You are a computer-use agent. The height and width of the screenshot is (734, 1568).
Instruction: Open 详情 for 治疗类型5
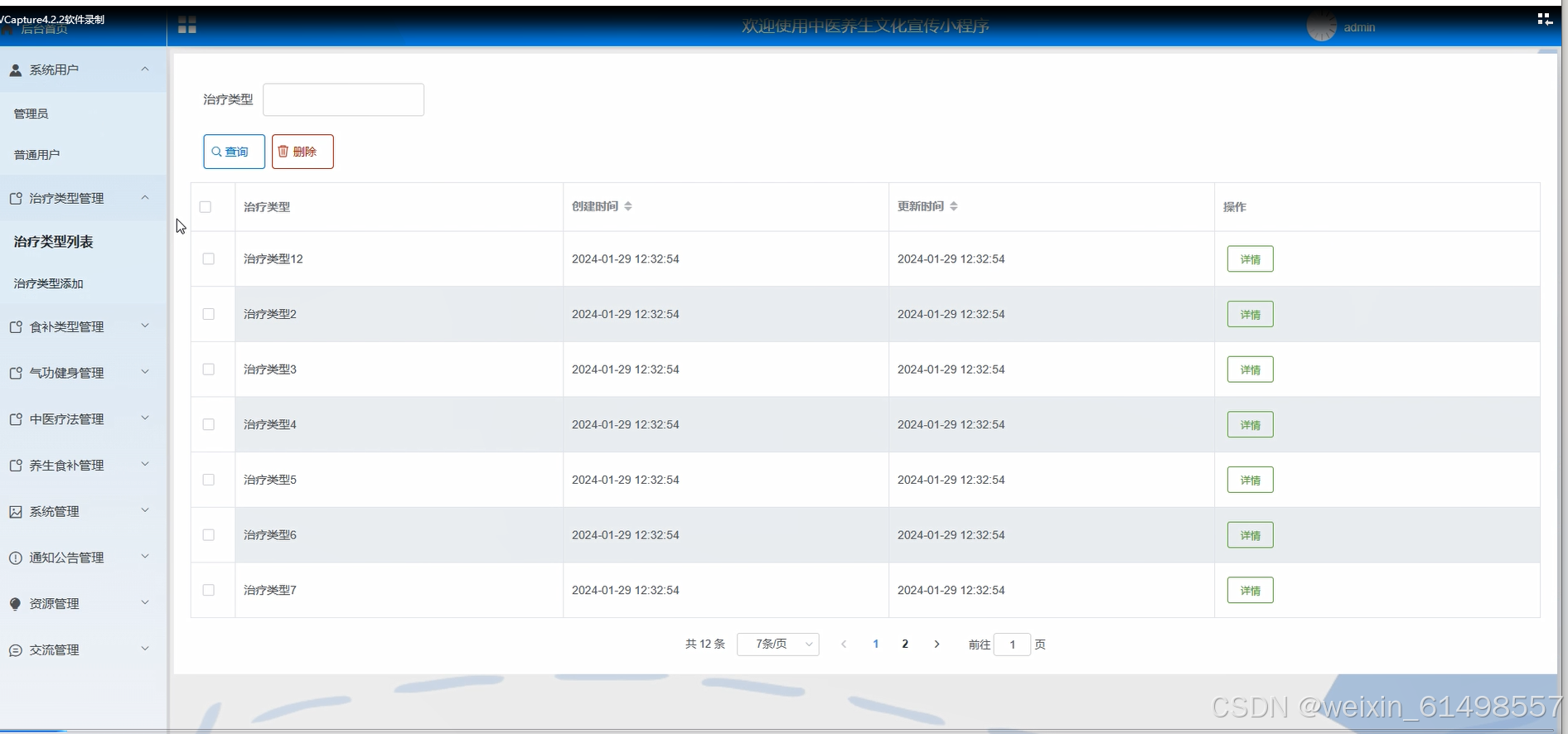[x=1251, y=480]
